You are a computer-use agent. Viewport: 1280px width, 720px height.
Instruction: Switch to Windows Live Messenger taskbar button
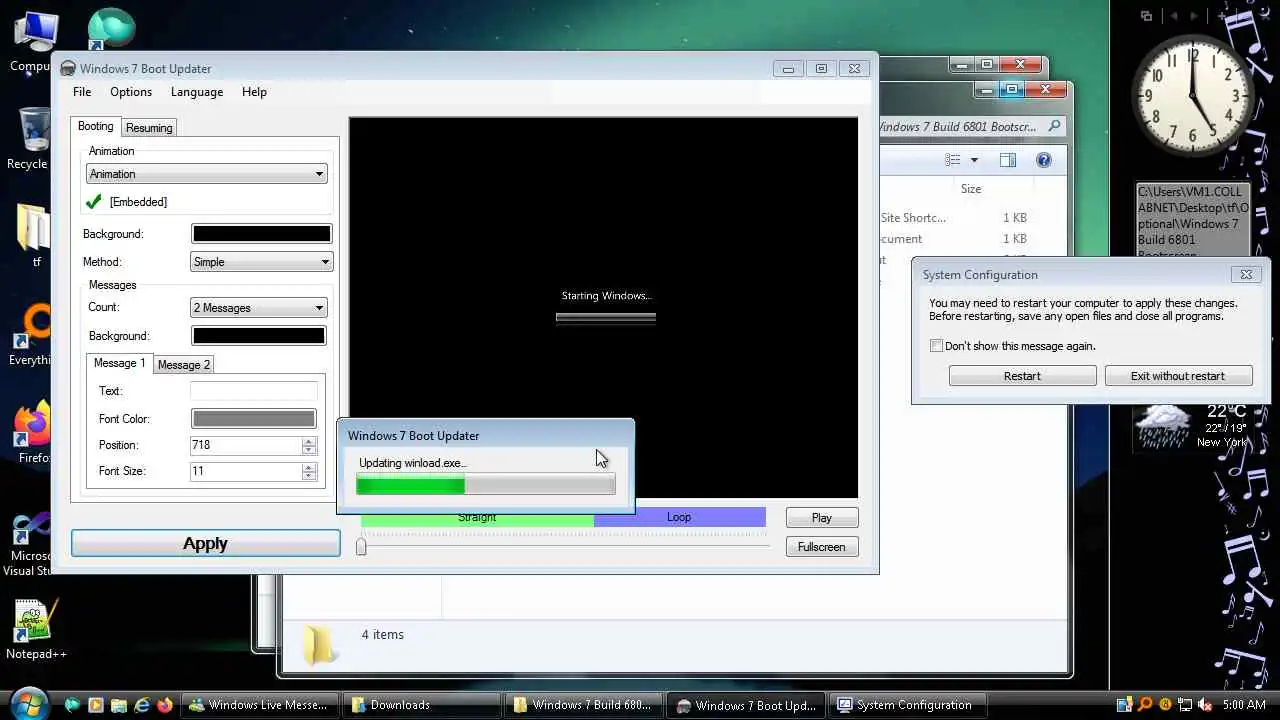(x=259, y=705)
